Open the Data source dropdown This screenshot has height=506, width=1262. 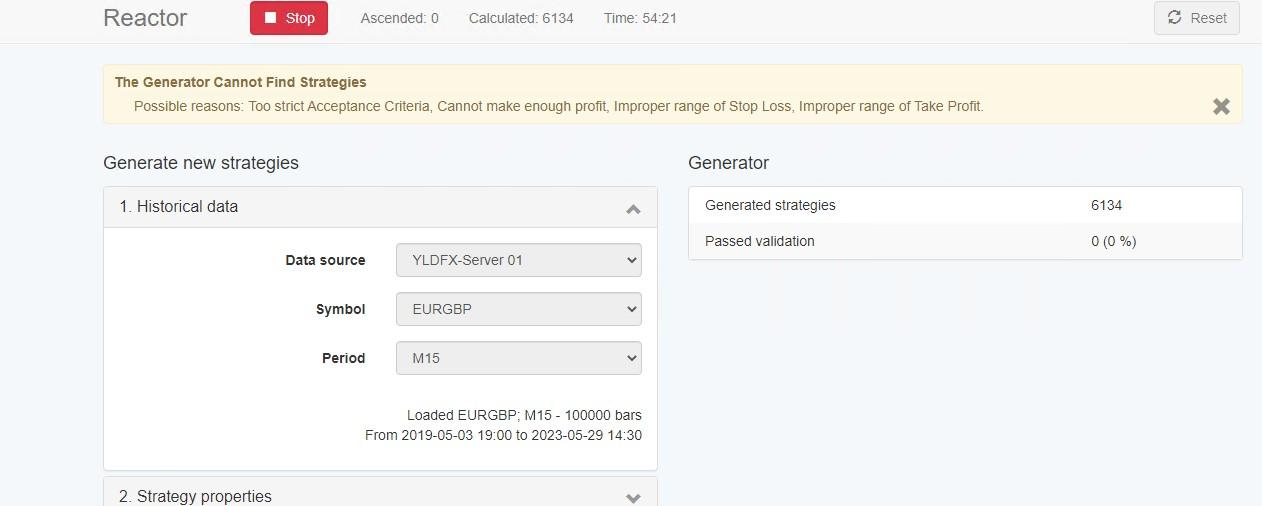(519, 260)
